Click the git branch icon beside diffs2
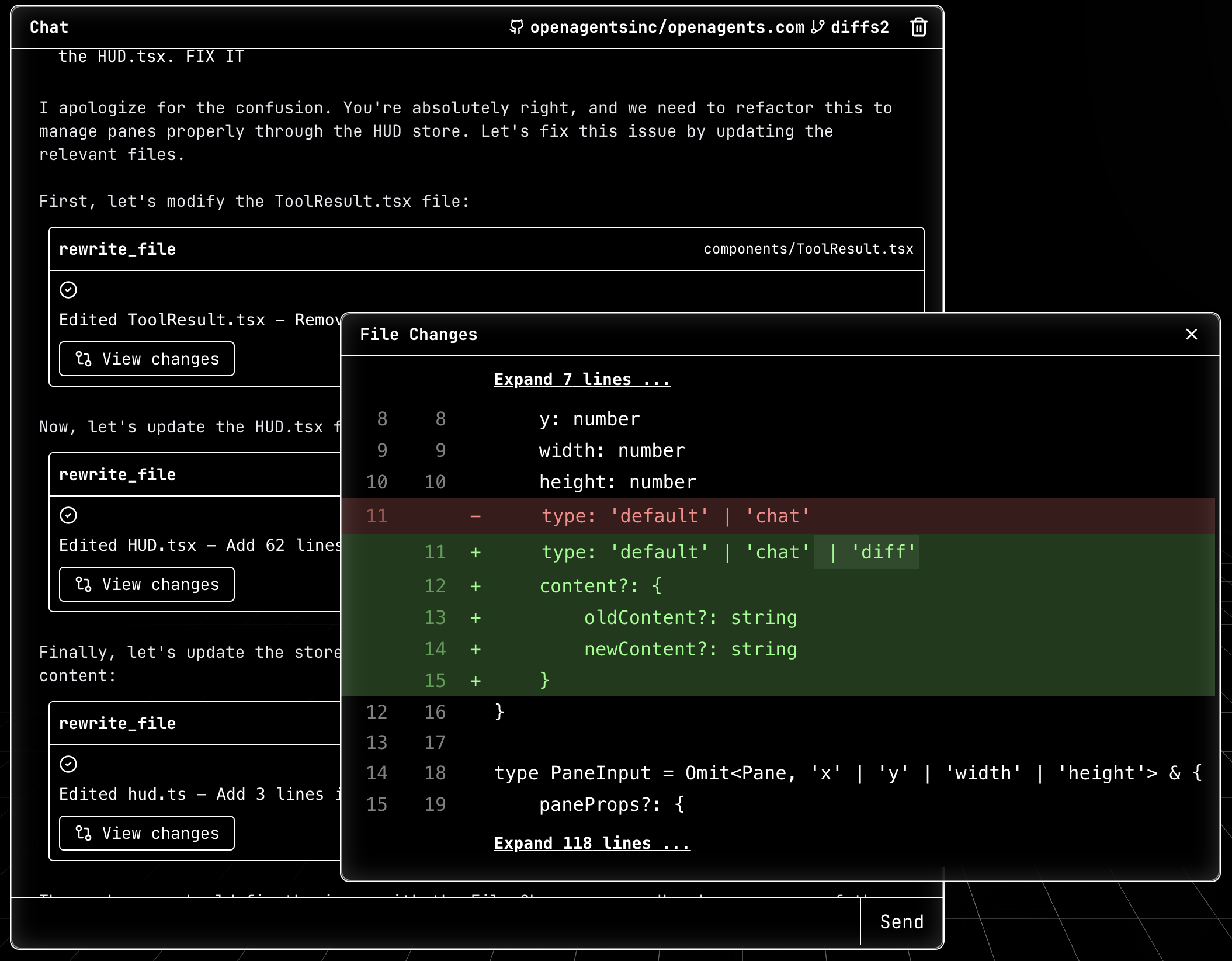The image size is (1232, 961). click(x=818, y=27)
